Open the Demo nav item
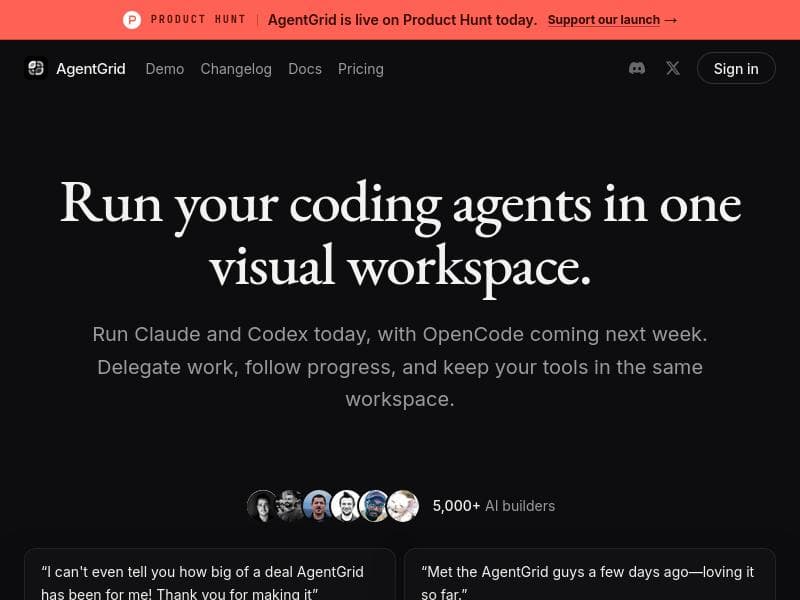Screen dimensions: 800x600 [x=165, y=69]
